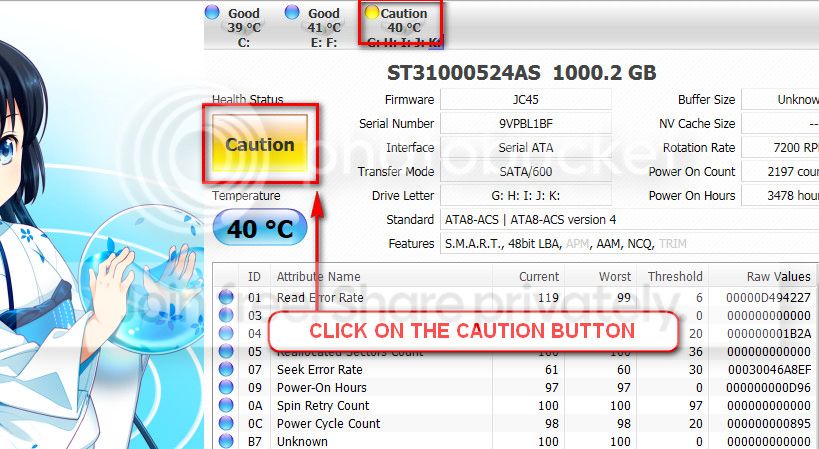This screenshot has width=819, height=449.
Task: Click the status orb beside Spin Retry Count
Action: pos(226,405)
